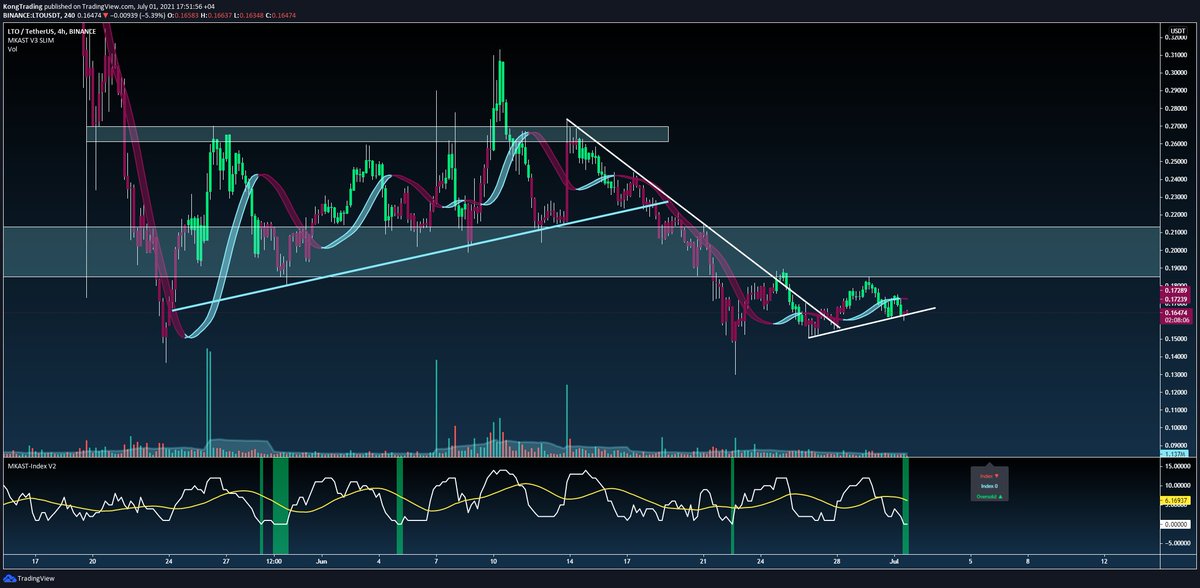
Task: Click the 15.00000 indicator scale label
Action: pos(1176,467)
